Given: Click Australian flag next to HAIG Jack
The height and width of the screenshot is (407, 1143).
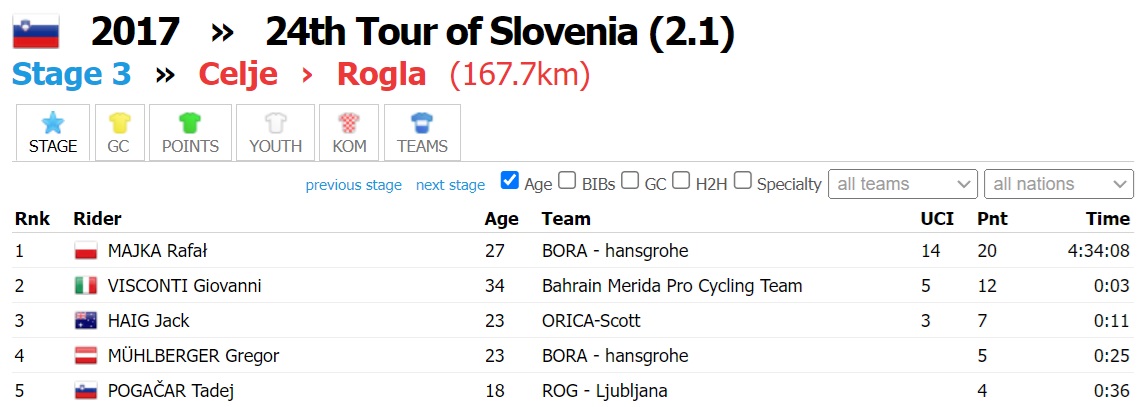Looking at the screenshot, I should (86, 321).
